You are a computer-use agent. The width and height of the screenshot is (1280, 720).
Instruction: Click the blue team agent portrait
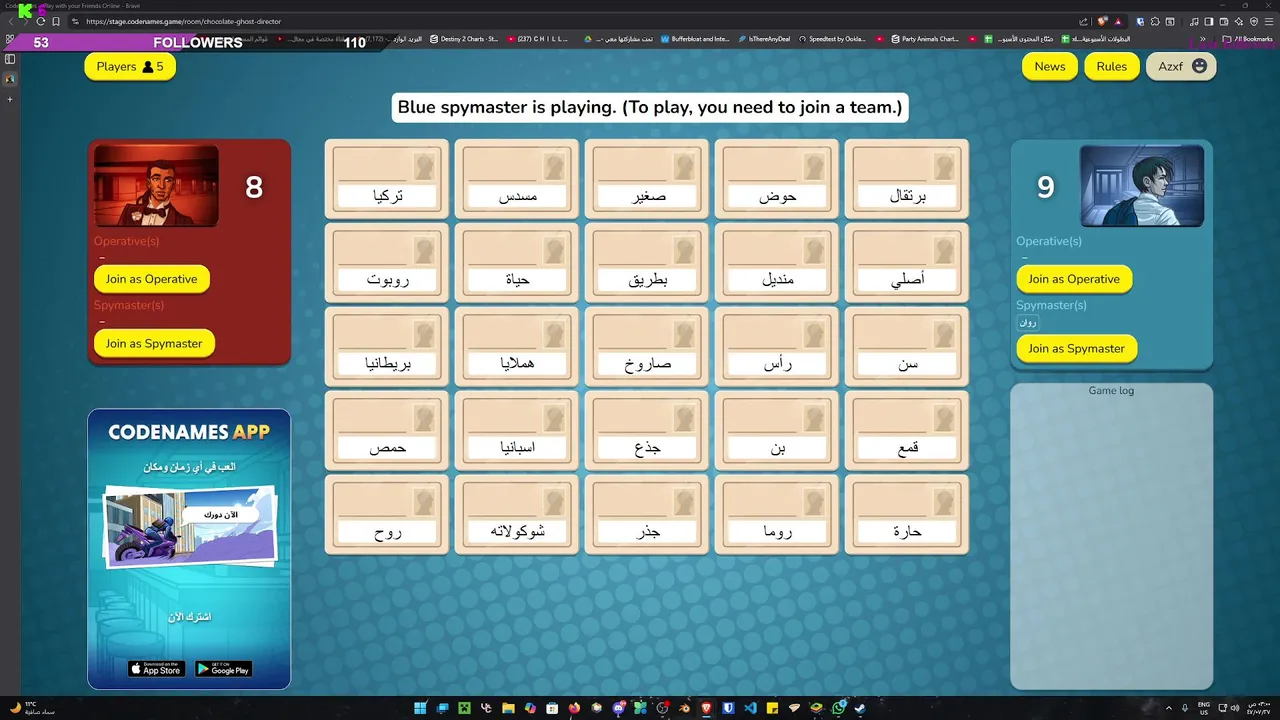(1142, 186)
